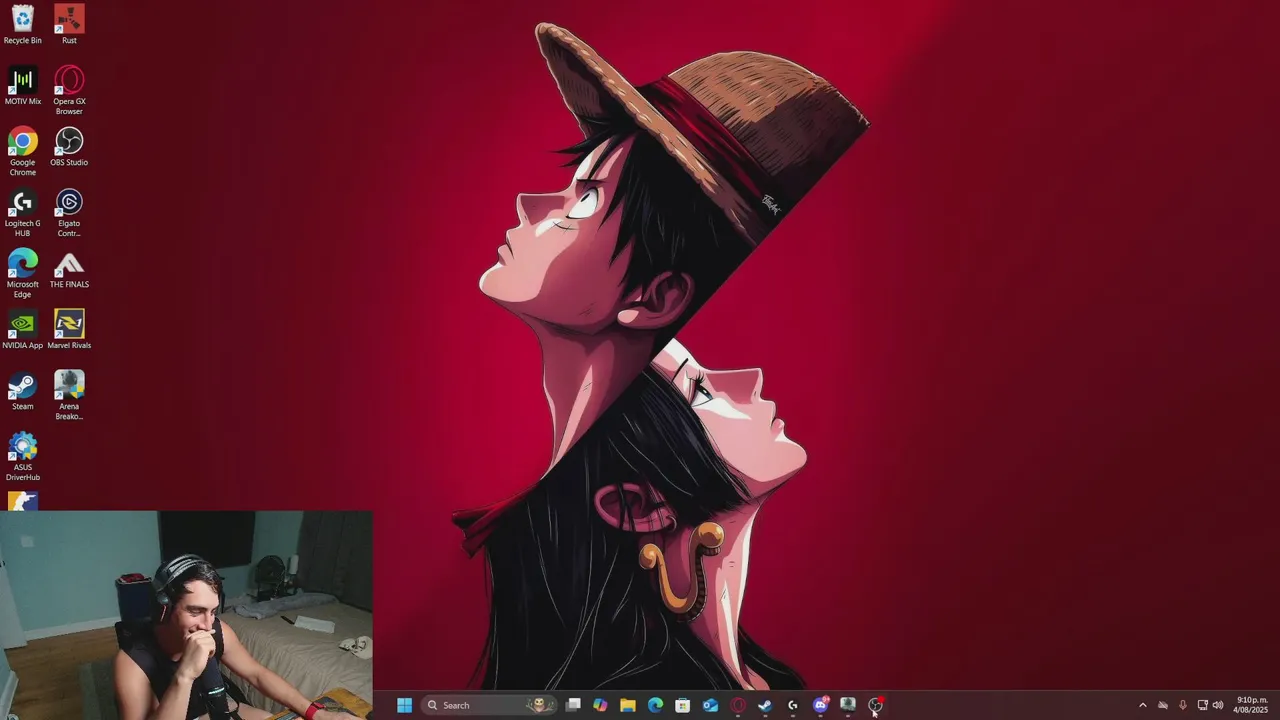The image size is (1280, 720).
Task: Open the volume control tray icon
Action: [x=1218, y=705]
